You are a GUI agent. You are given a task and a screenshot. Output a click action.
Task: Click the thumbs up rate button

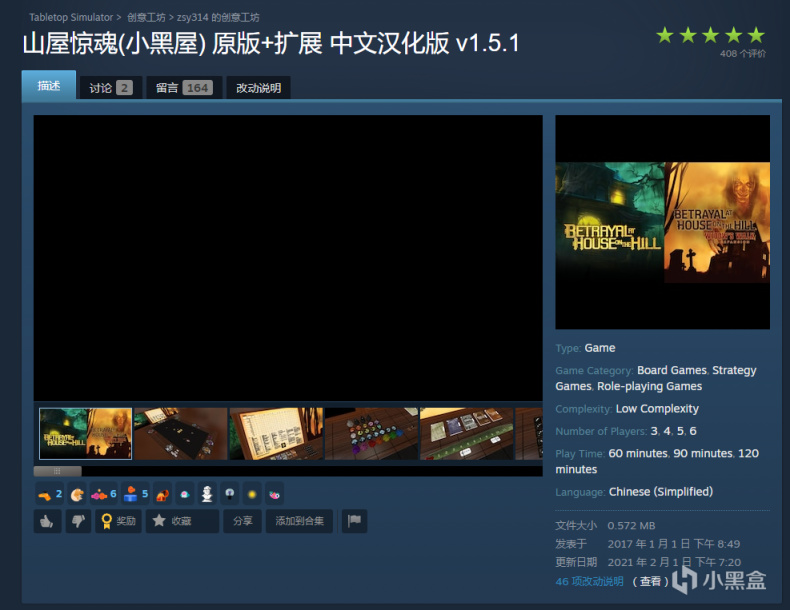point(47,521)
